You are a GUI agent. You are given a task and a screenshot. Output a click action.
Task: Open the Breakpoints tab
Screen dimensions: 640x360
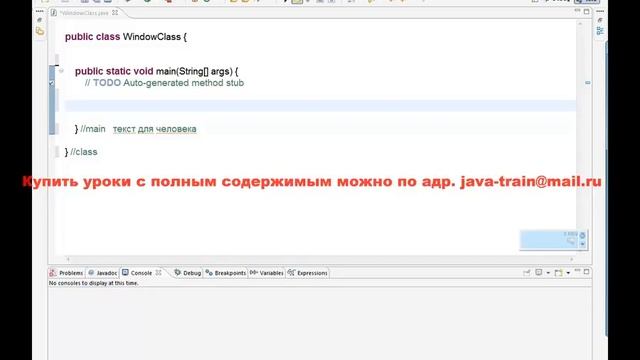point(226,273)
